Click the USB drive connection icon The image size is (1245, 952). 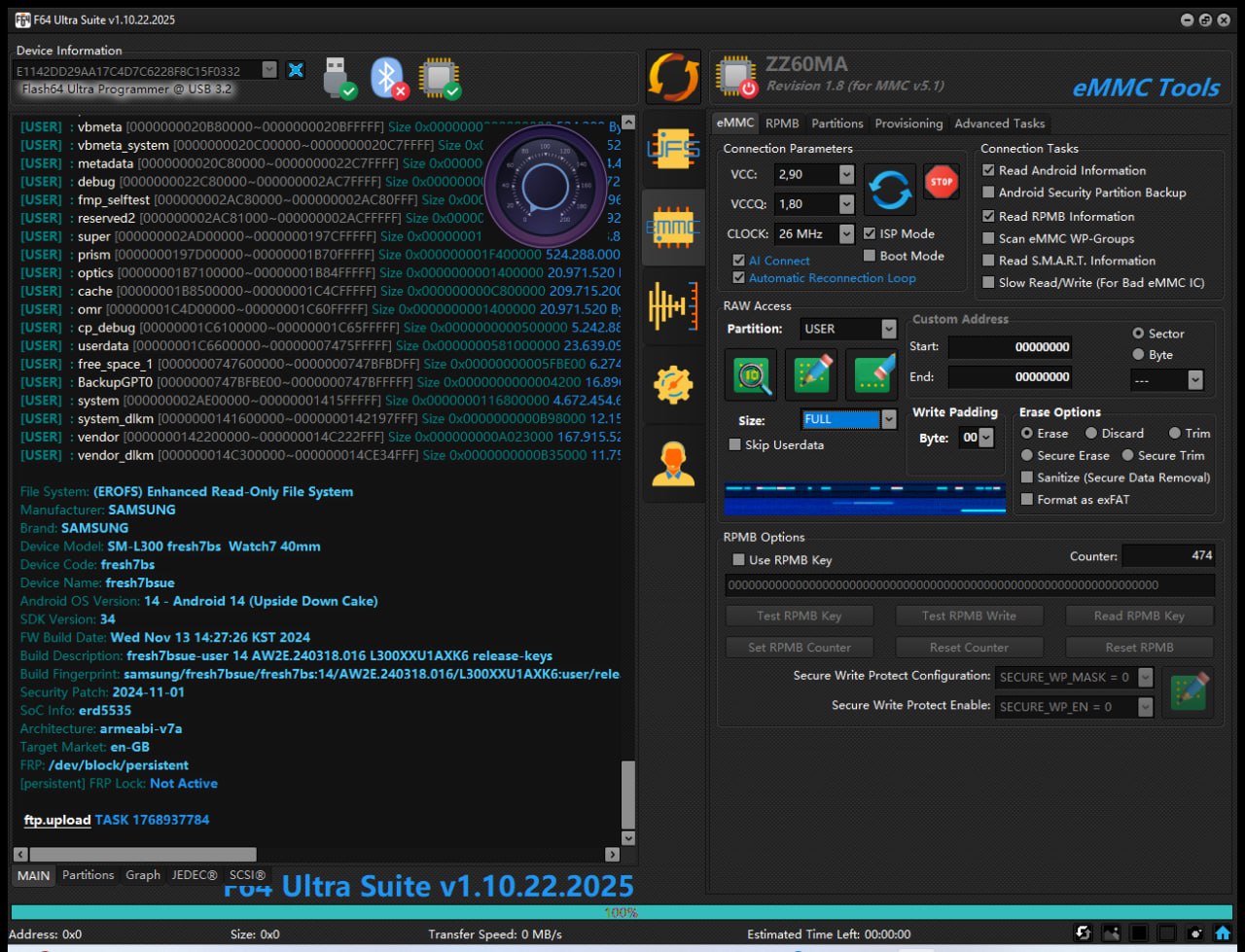(x=338, y=78)
